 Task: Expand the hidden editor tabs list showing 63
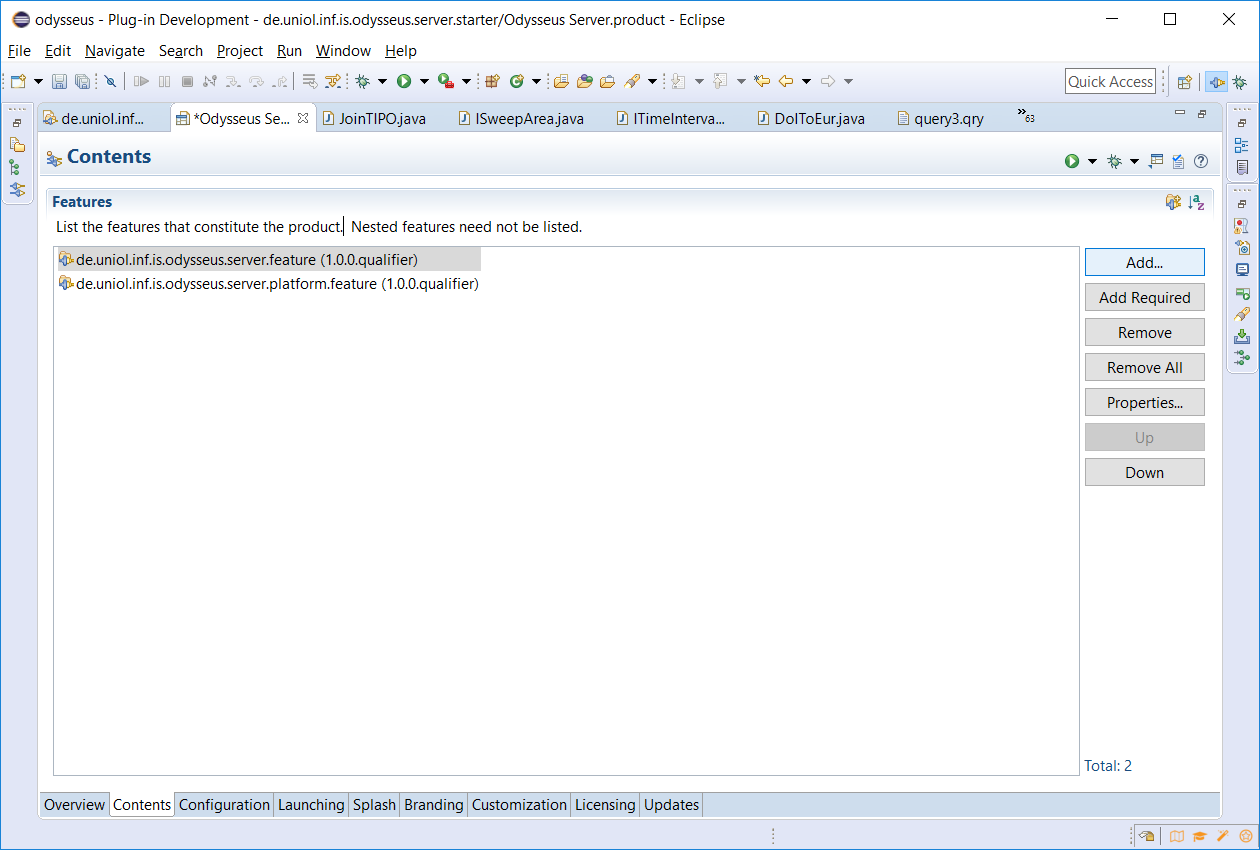[1025, 116]
